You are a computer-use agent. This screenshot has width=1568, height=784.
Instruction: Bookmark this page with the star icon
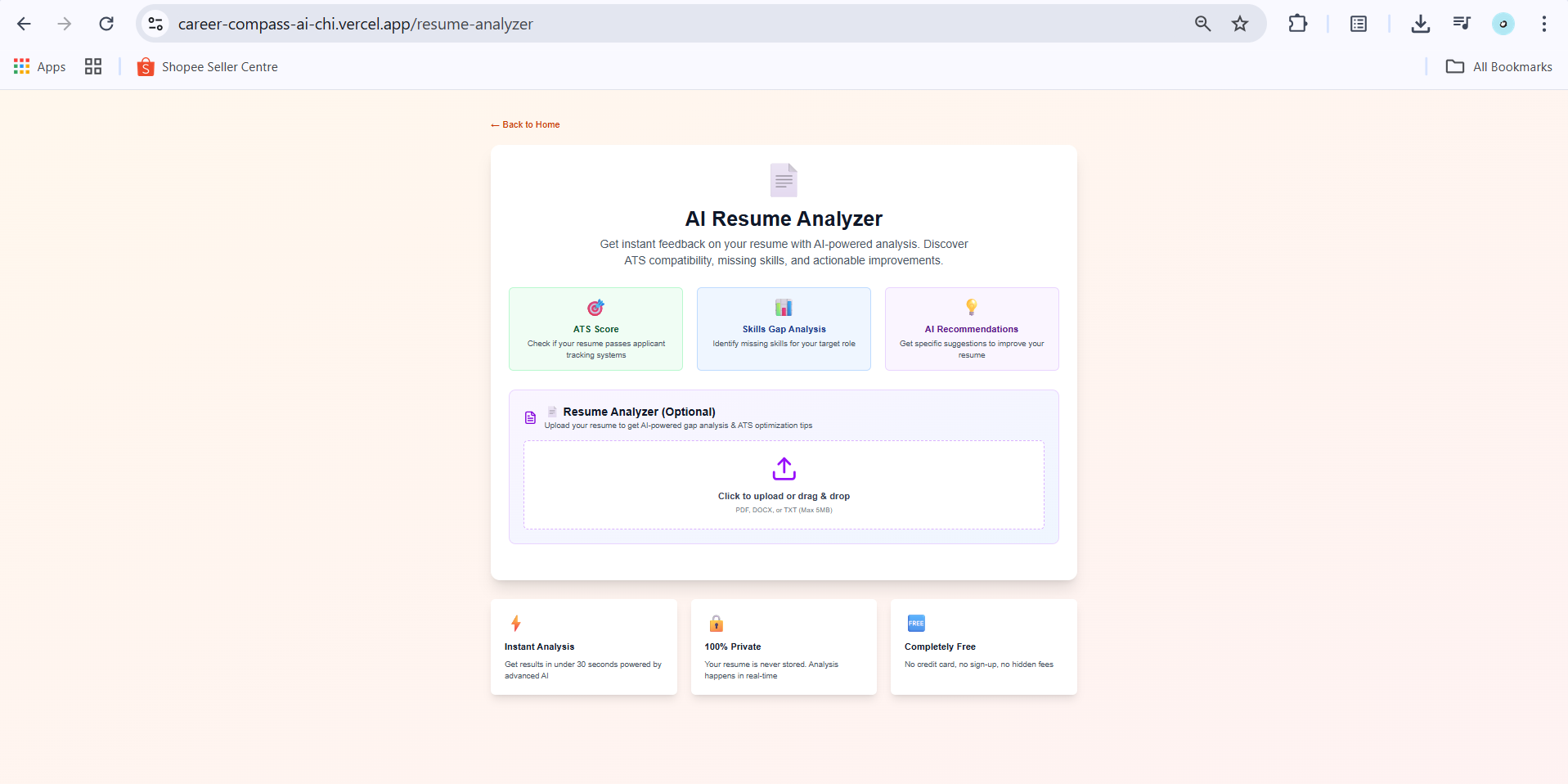click(x=1240, y=24)
